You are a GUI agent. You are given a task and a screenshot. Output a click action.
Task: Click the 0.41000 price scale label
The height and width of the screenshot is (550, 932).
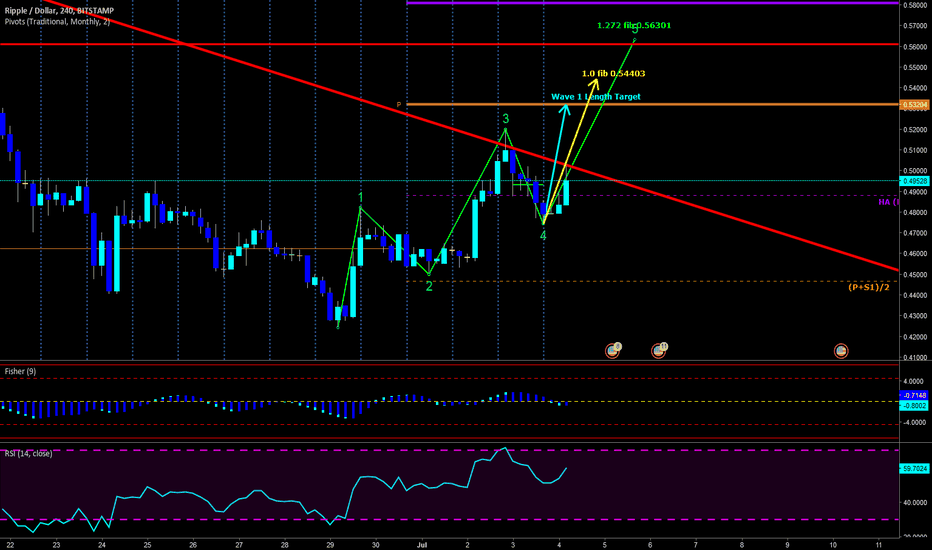point(917,358)
